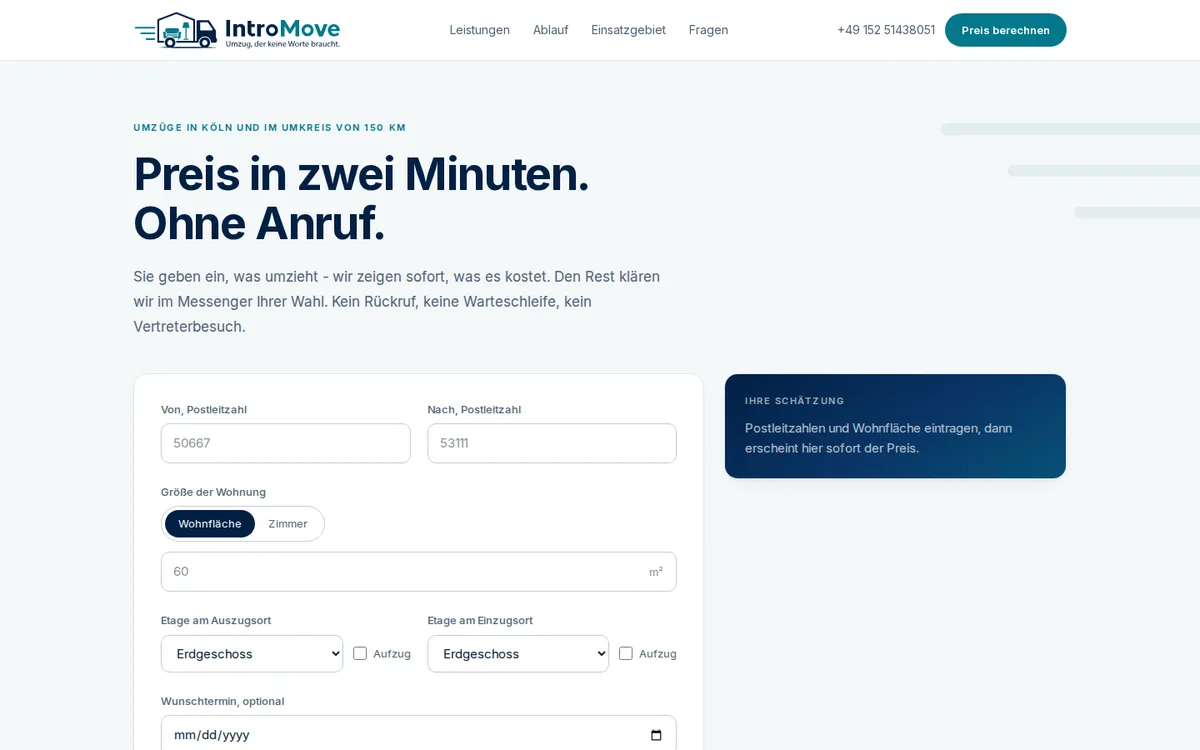Call the phone number +49 152 51438051

886,30
